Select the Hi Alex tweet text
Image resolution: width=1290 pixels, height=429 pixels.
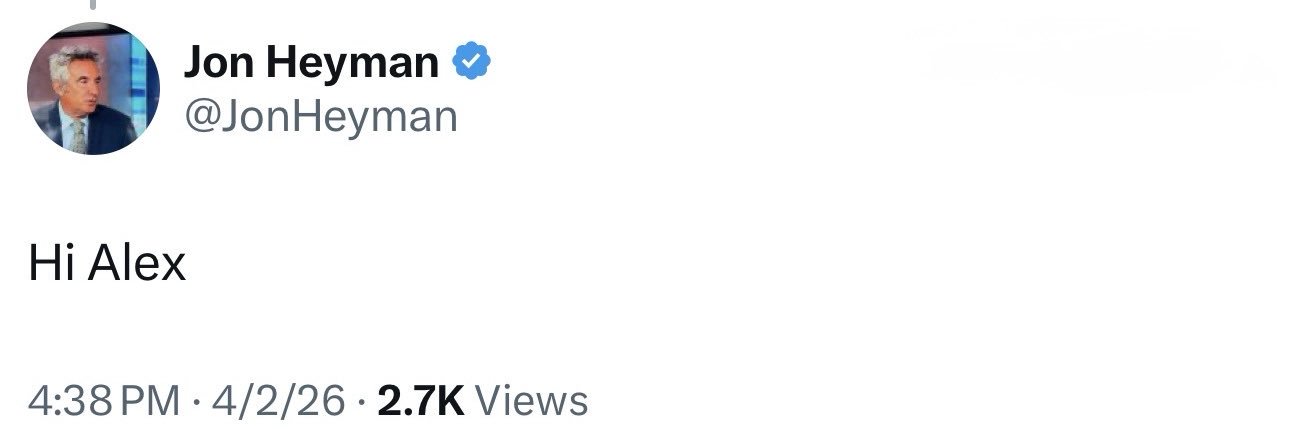[107, 264]
